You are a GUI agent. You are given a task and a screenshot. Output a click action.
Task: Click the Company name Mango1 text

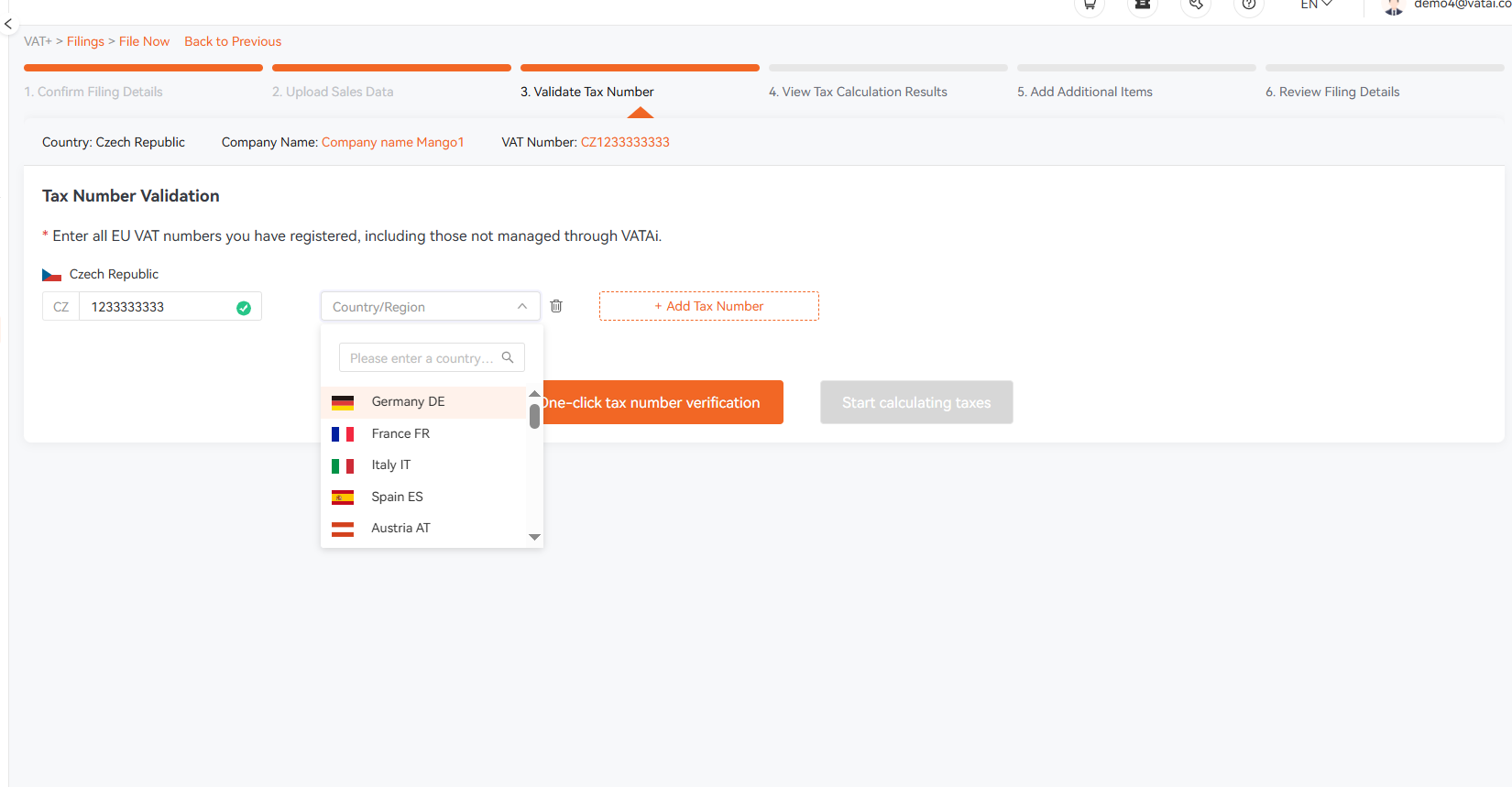coord(392,142)
